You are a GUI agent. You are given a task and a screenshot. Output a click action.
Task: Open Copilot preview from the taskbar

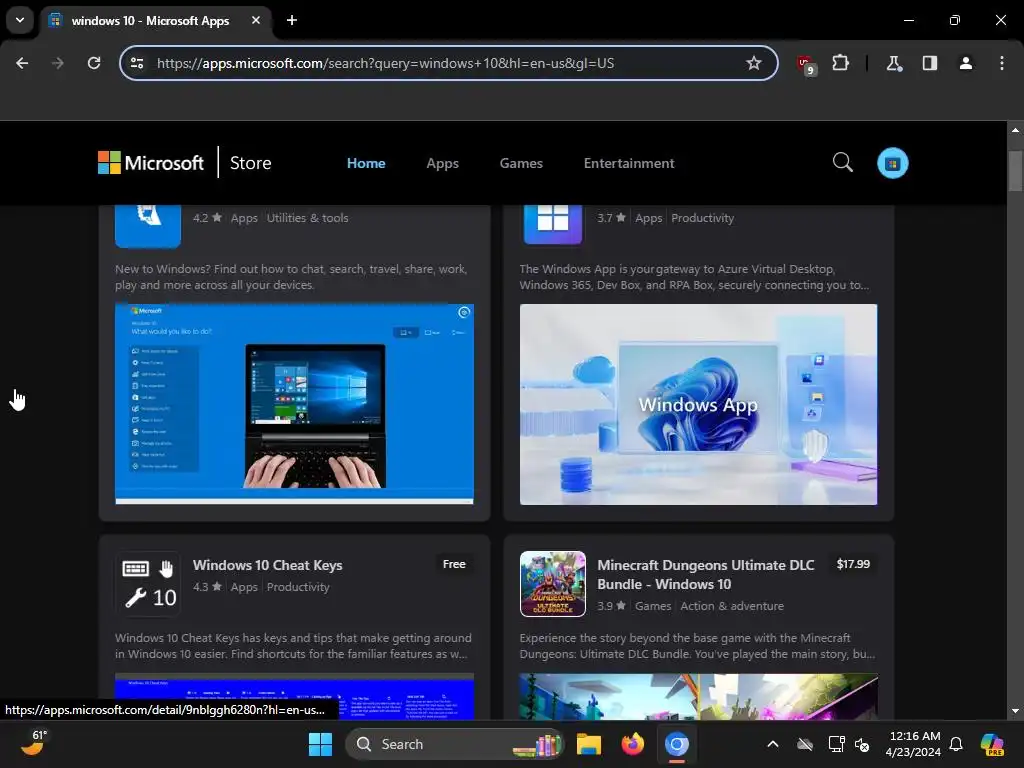point(992,744)
